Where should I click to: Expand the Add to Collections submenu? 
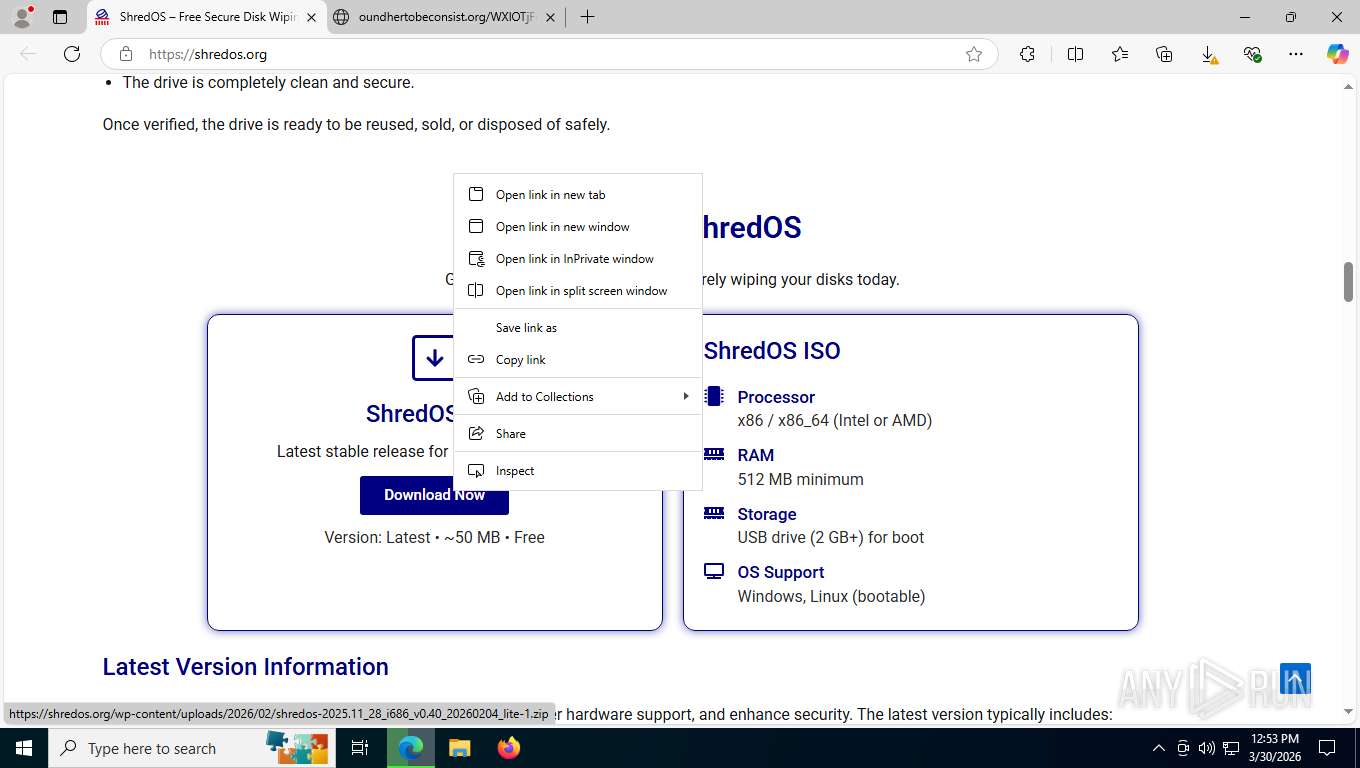pyautogui.click(x=578, y=397)
